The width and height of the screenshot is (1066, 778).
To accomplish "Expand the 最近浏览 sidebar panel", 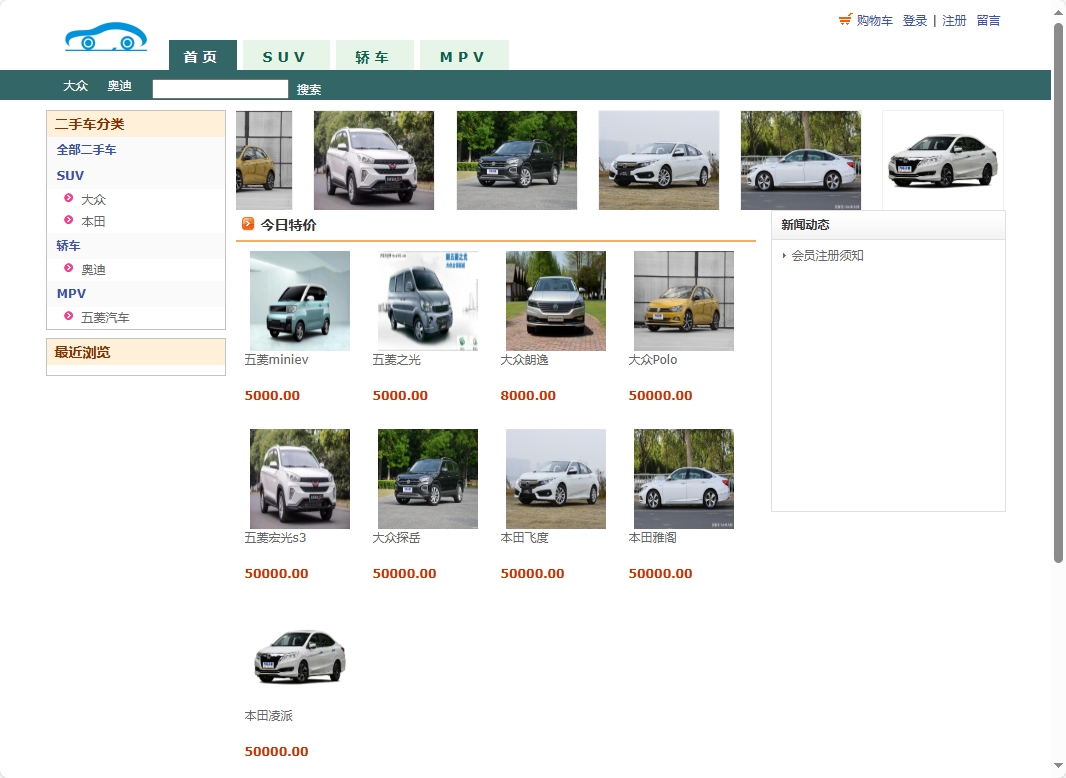I will point(82,352).
